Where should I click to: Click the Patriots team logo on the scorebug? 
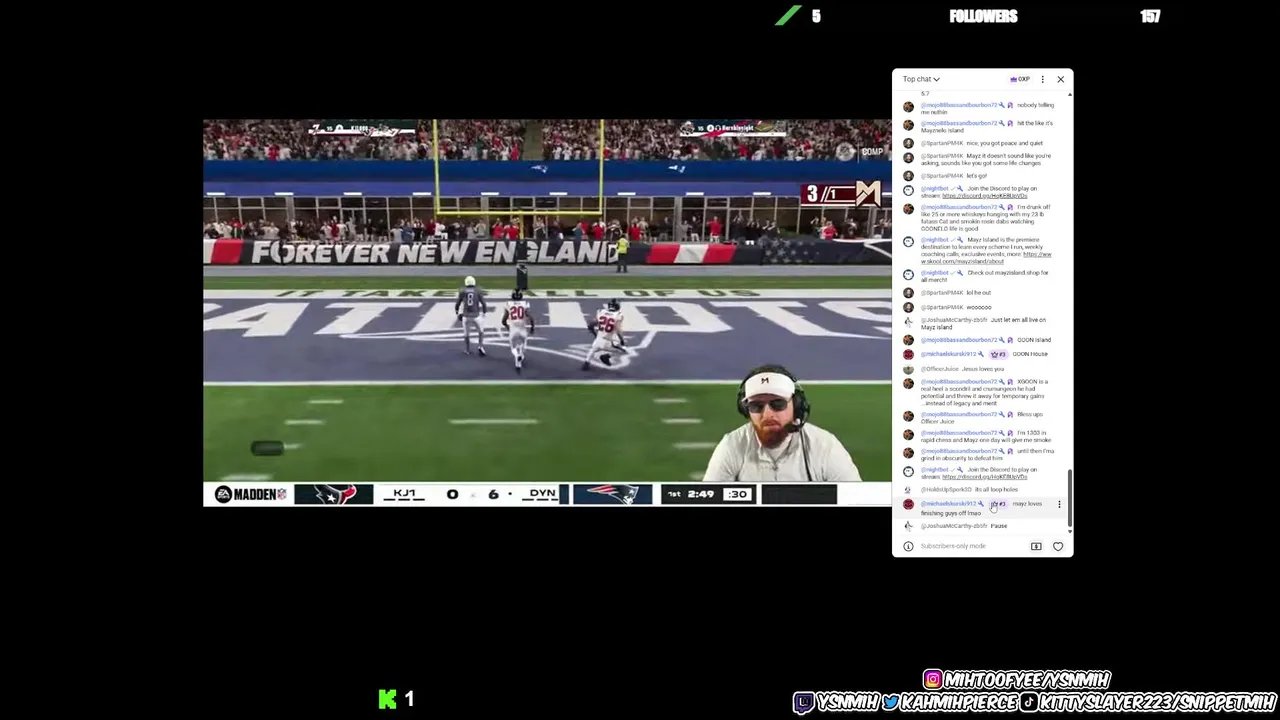click(612, 494)
